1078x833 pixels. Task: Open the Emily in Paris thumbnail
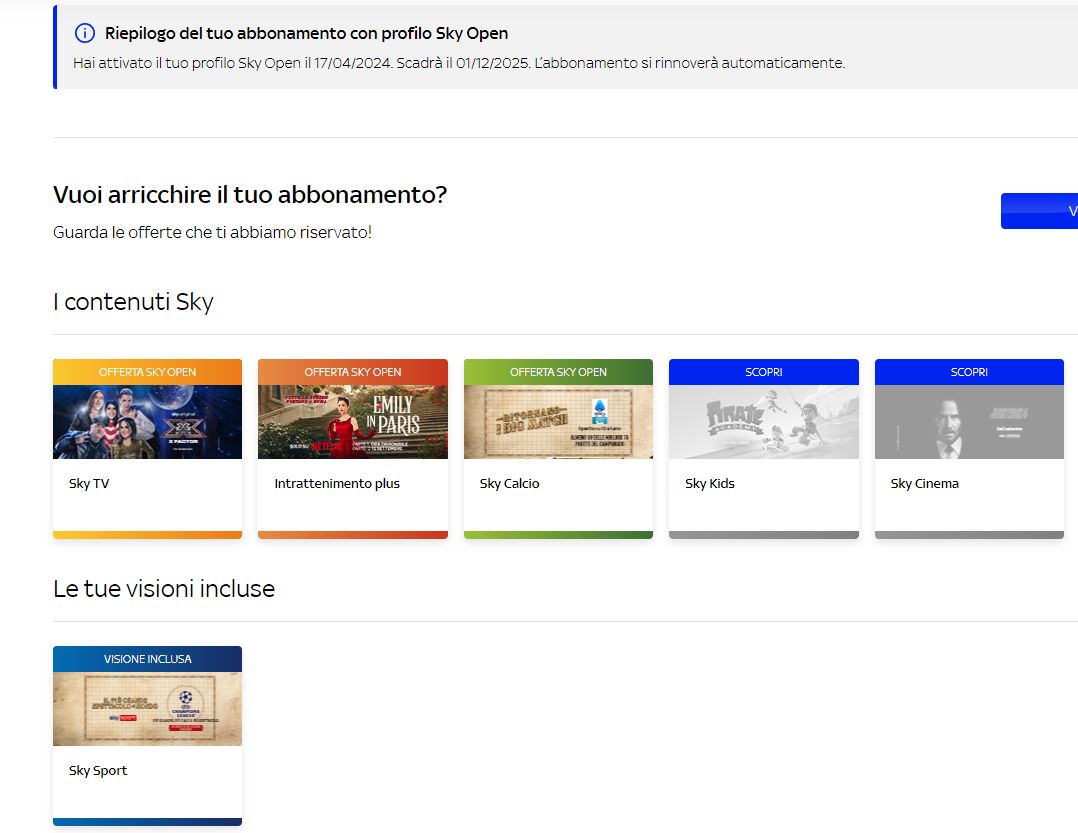[x=353, y=422]
